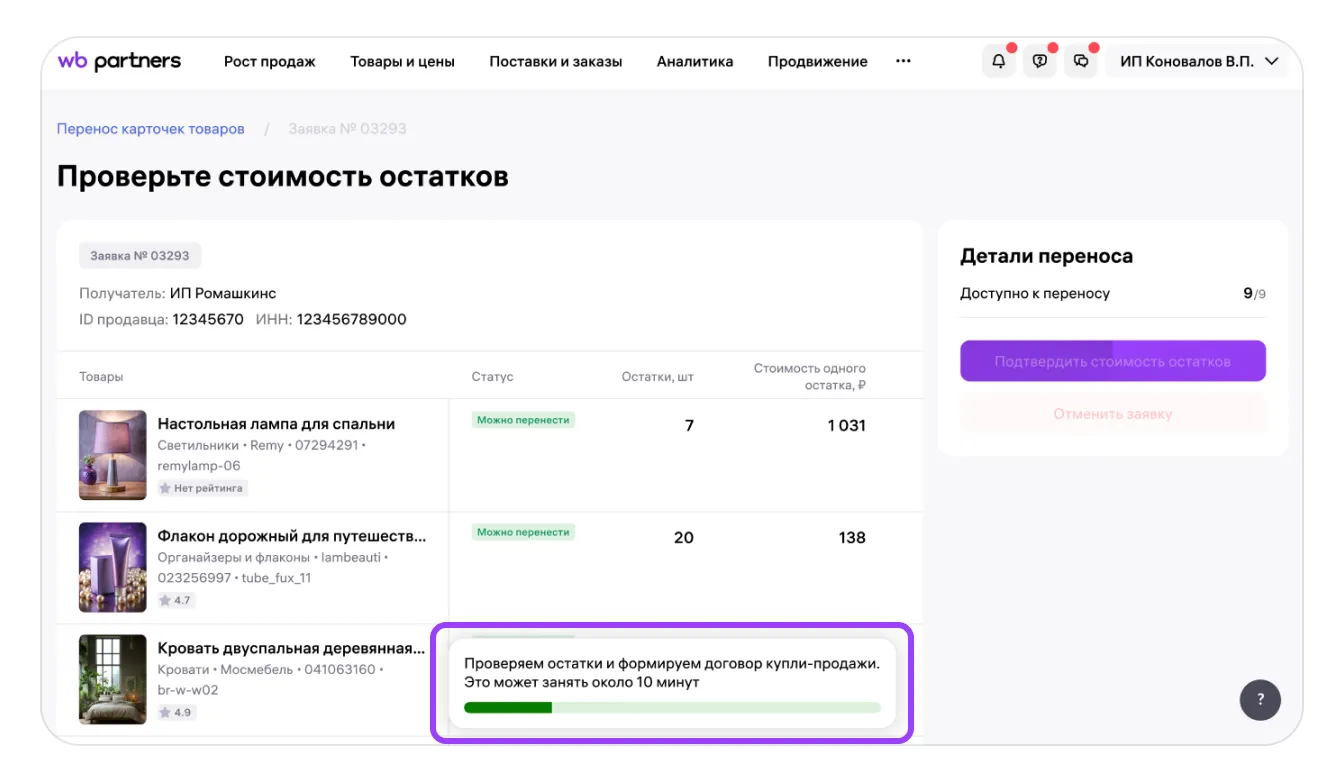The image size is (1344, 782).
Task: Open the Товары и цены menu
Action: (x=402, y=62)
